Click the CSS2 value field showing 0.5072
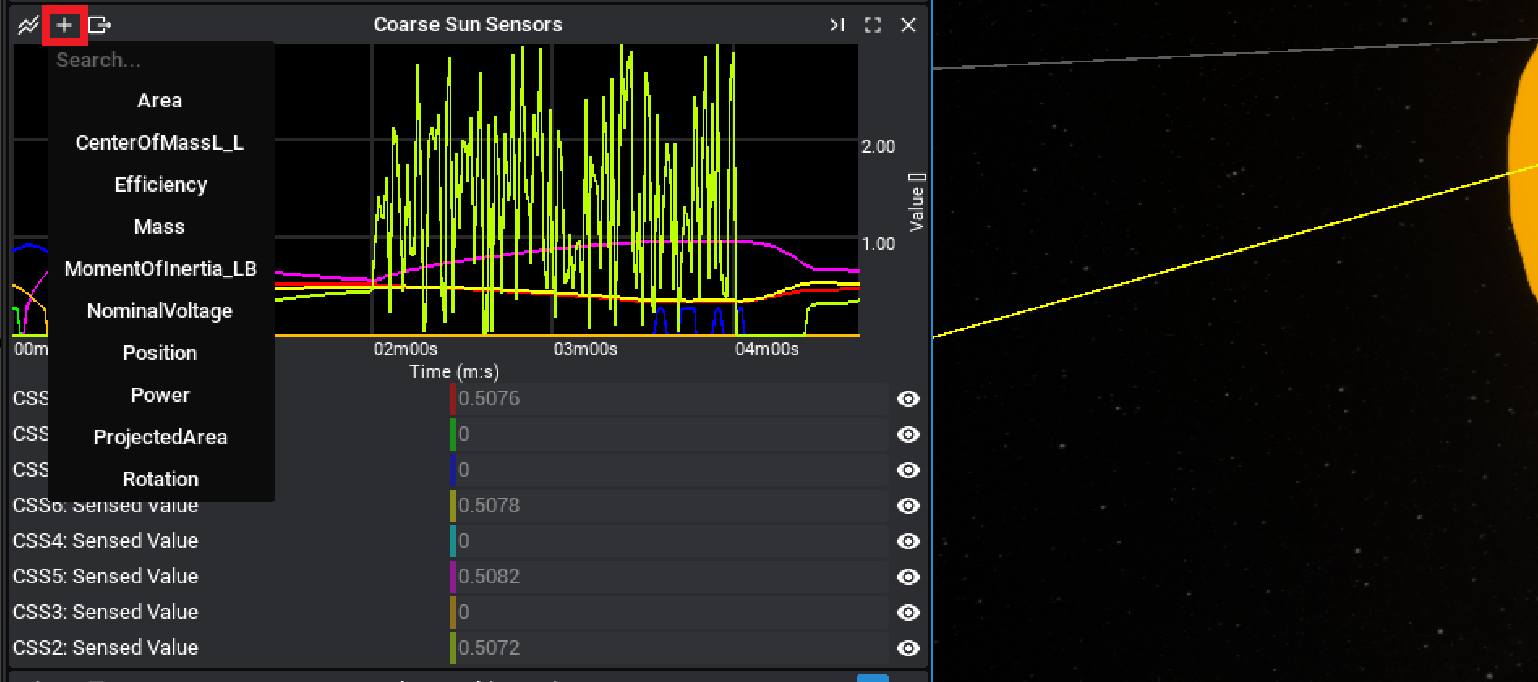Viewport: 1538px width, 682px height. coord(670,648)
